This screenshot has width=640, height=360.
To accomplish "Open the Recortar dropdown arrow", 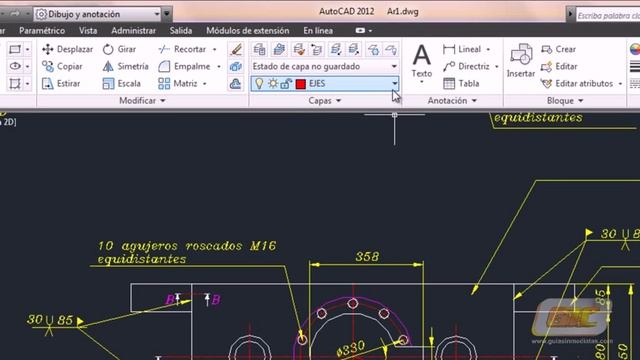I will click(215, 49).
